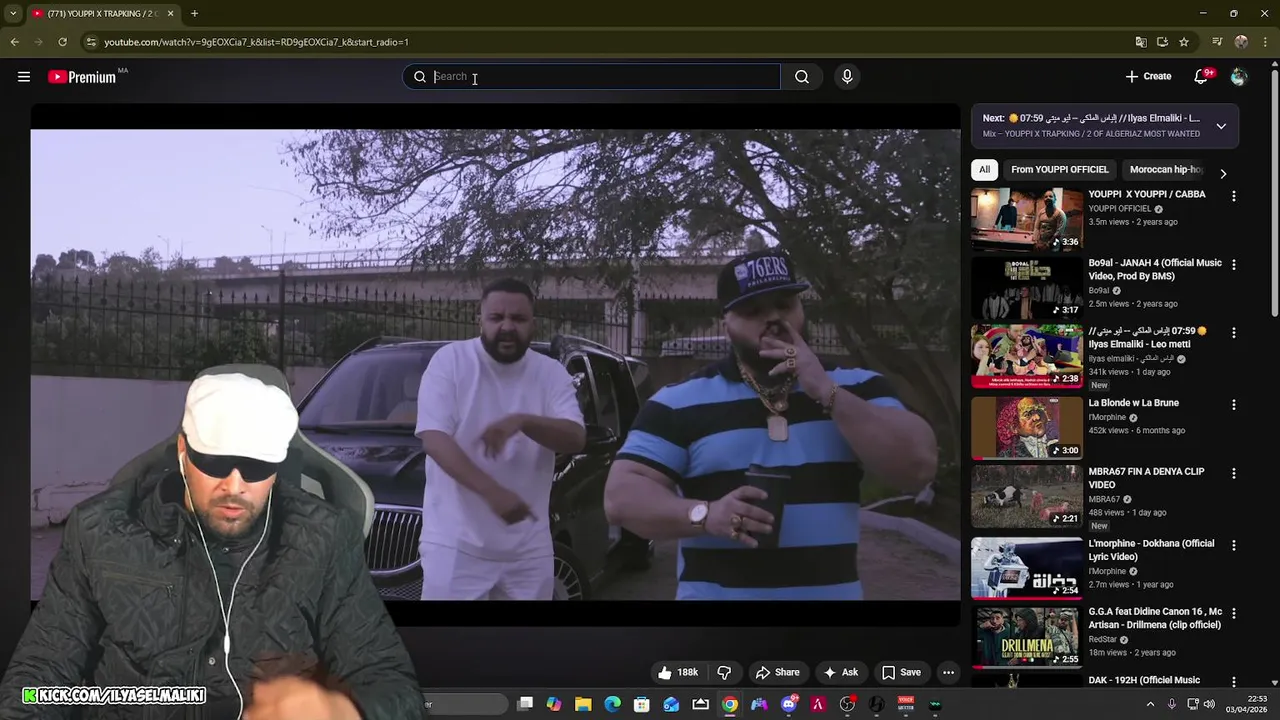This screenshot has width=1280, height=720.
Task: Open options for MBRA67 FIN A DENYA
Action: (x=1234, y=474)
